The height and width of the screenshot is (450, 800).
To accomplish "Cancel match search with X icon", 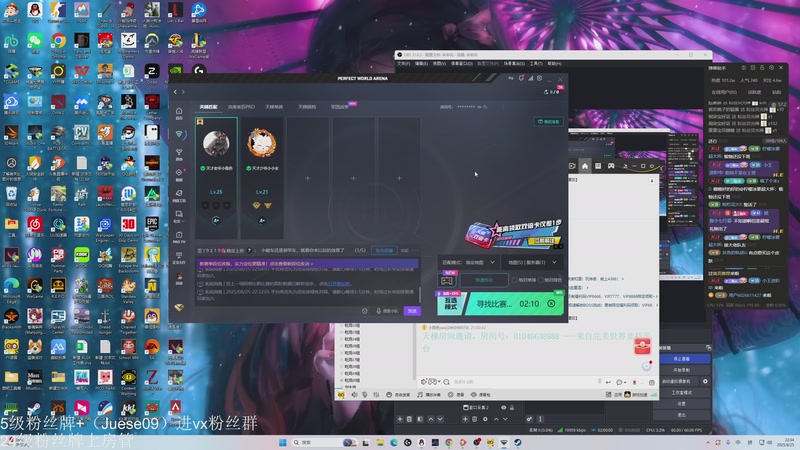I will 551,304.
